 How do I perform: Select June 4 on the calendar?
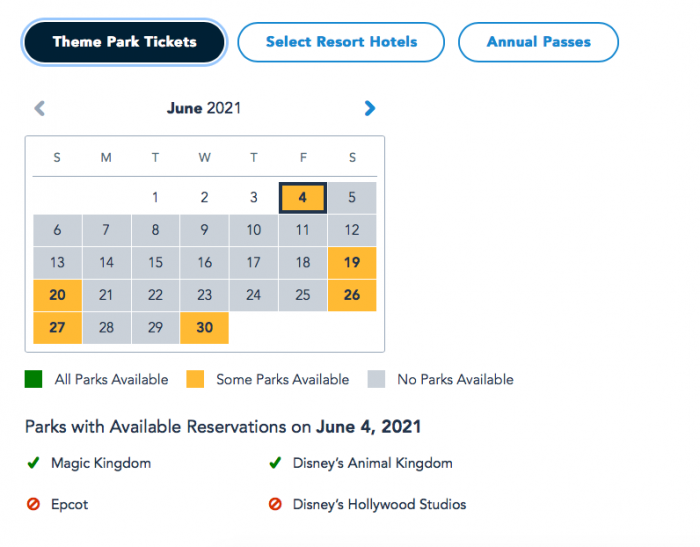(302, 198)
